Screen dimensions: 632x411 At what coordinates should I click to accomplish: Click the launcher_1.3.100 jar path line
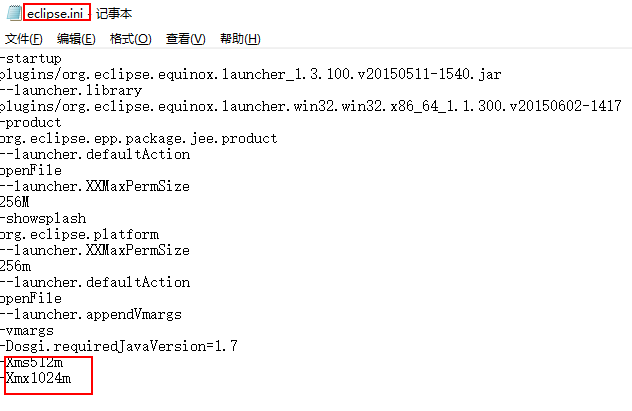[250, 75]
